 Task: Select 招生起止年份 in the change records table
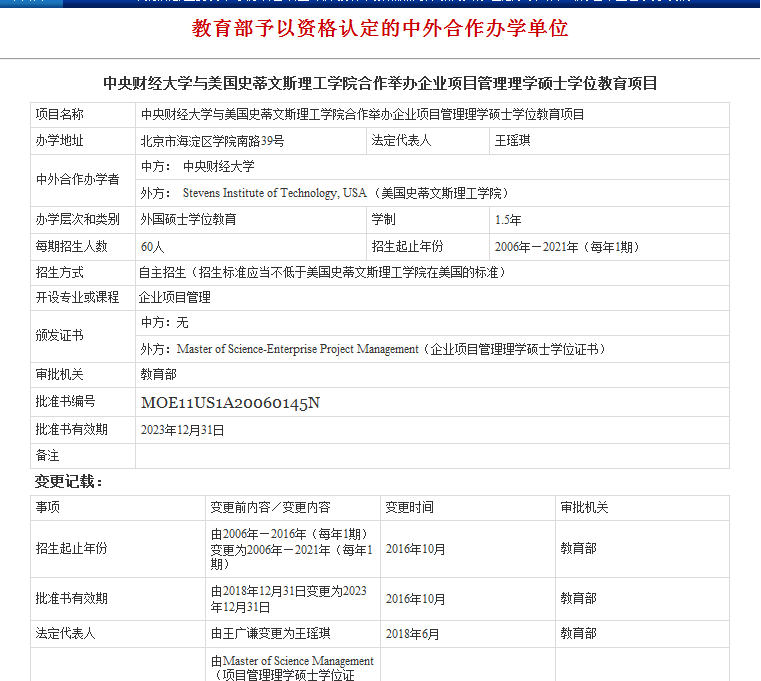point(71,549)
